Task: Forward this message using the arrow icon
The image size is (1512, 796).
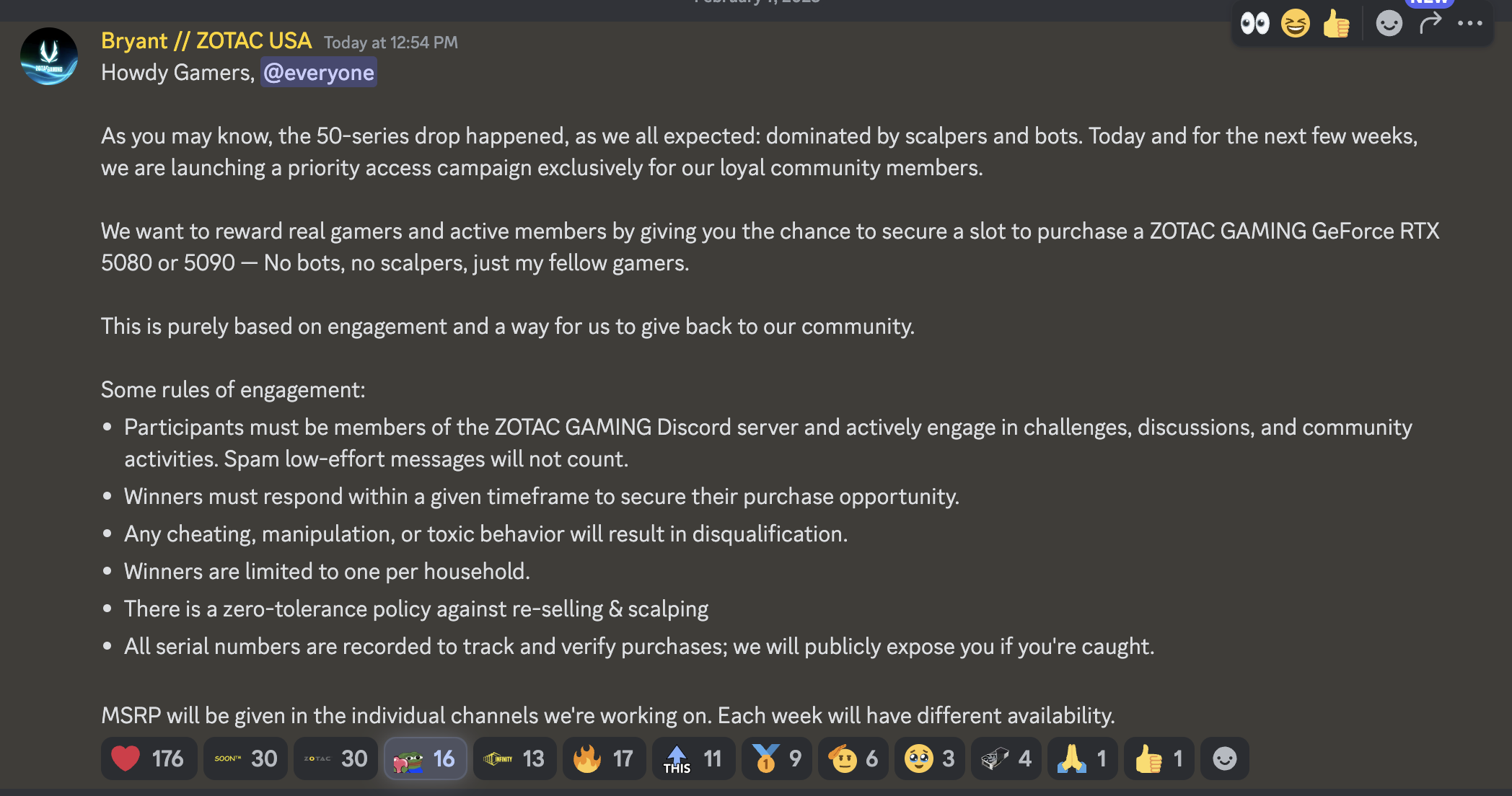Action: click(1430, 24)
